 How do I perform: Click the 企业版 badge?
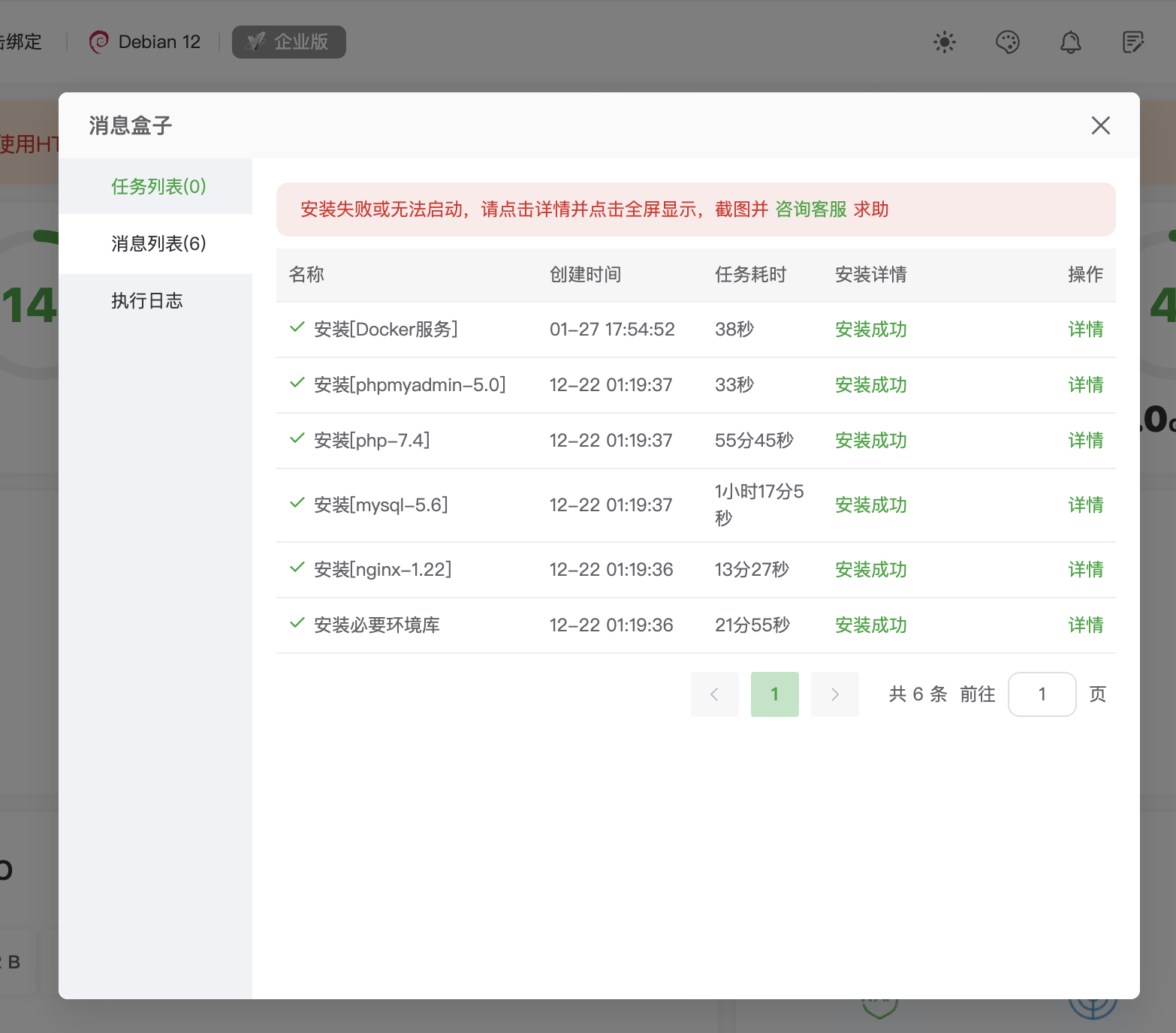pyautogui.click(x=289, y=42)
